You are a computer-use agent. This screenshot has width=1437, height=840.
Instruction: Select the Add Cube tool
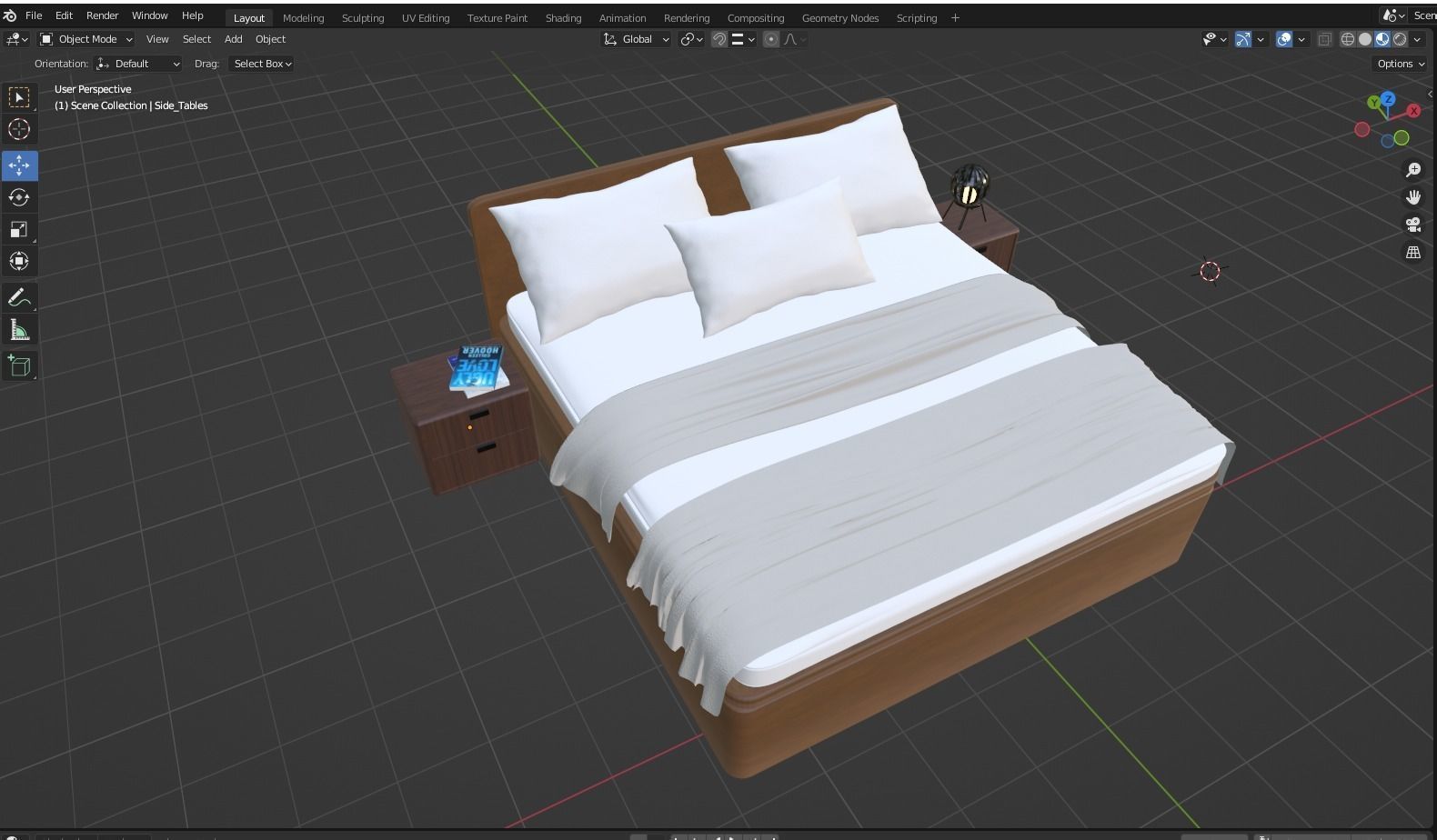(19, 365)
